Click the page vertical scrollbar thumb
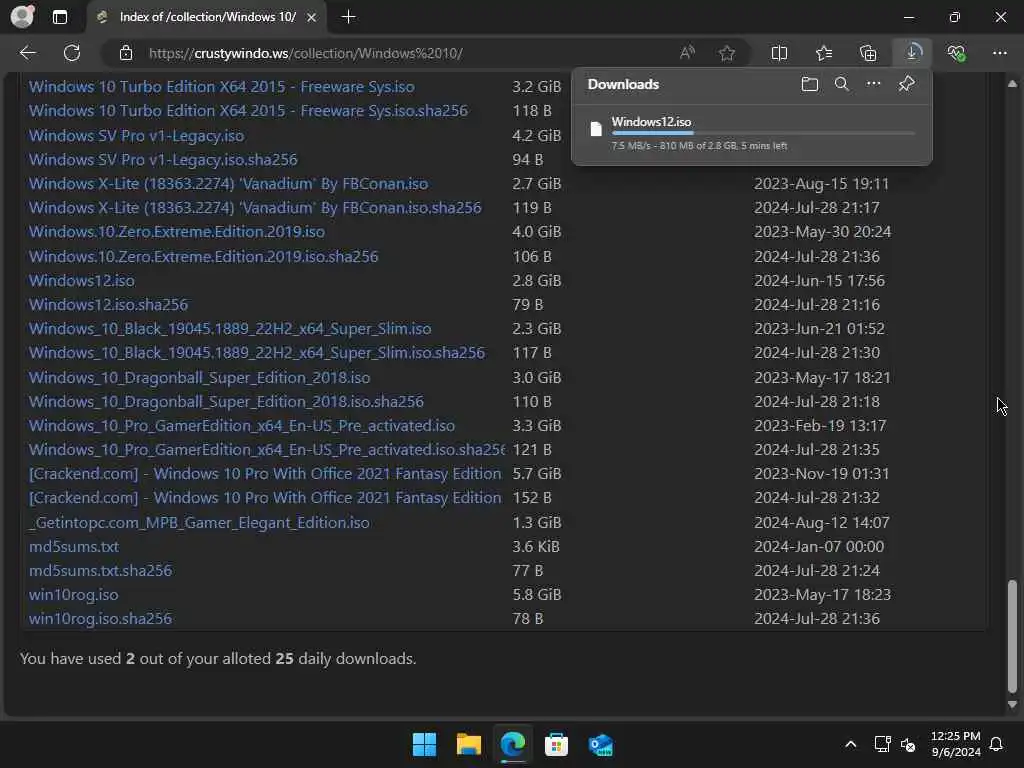Screen dimensions: 1024x768 tap(1012, 636)
